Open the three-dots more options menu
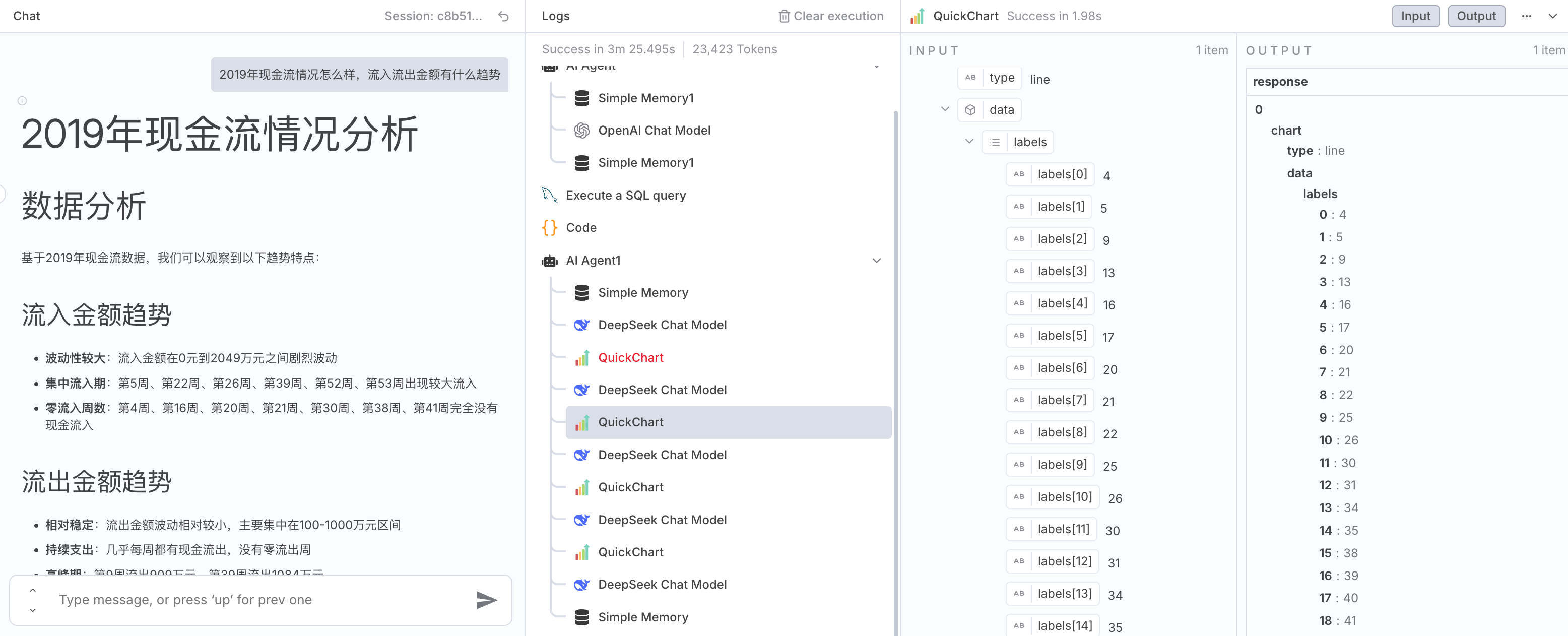Viewport: 1568px width, 636px height. tap(1526, 17)
